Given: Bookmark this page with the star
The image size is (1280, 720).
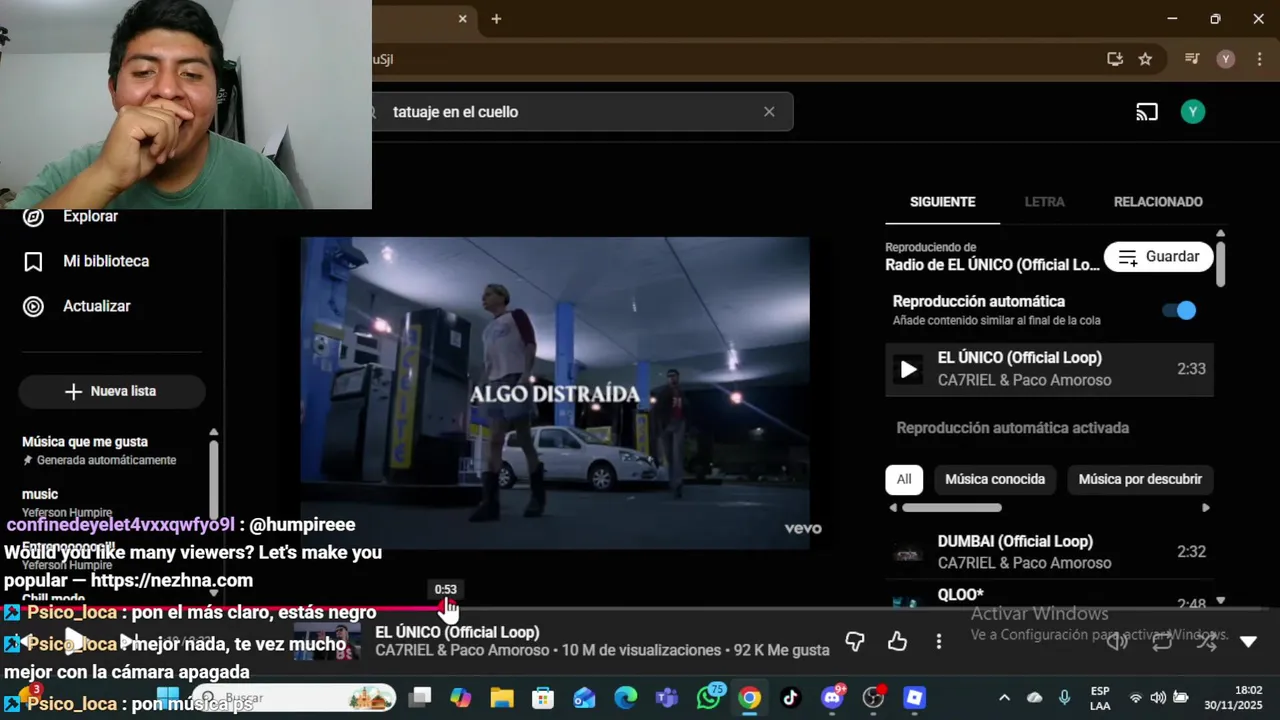Looking at the screenshot, I should 1145,59.
